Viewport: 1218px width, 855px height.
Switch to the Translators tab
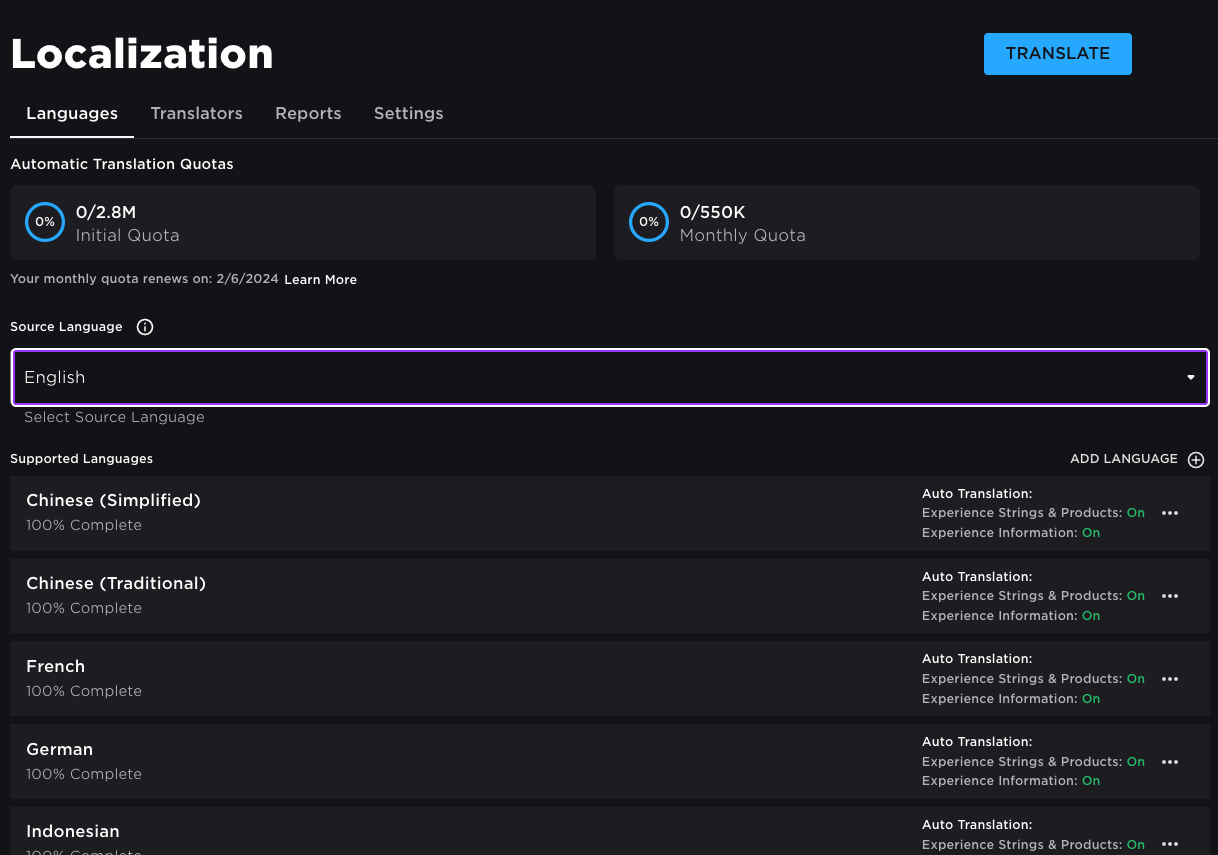tap(196, 114)
